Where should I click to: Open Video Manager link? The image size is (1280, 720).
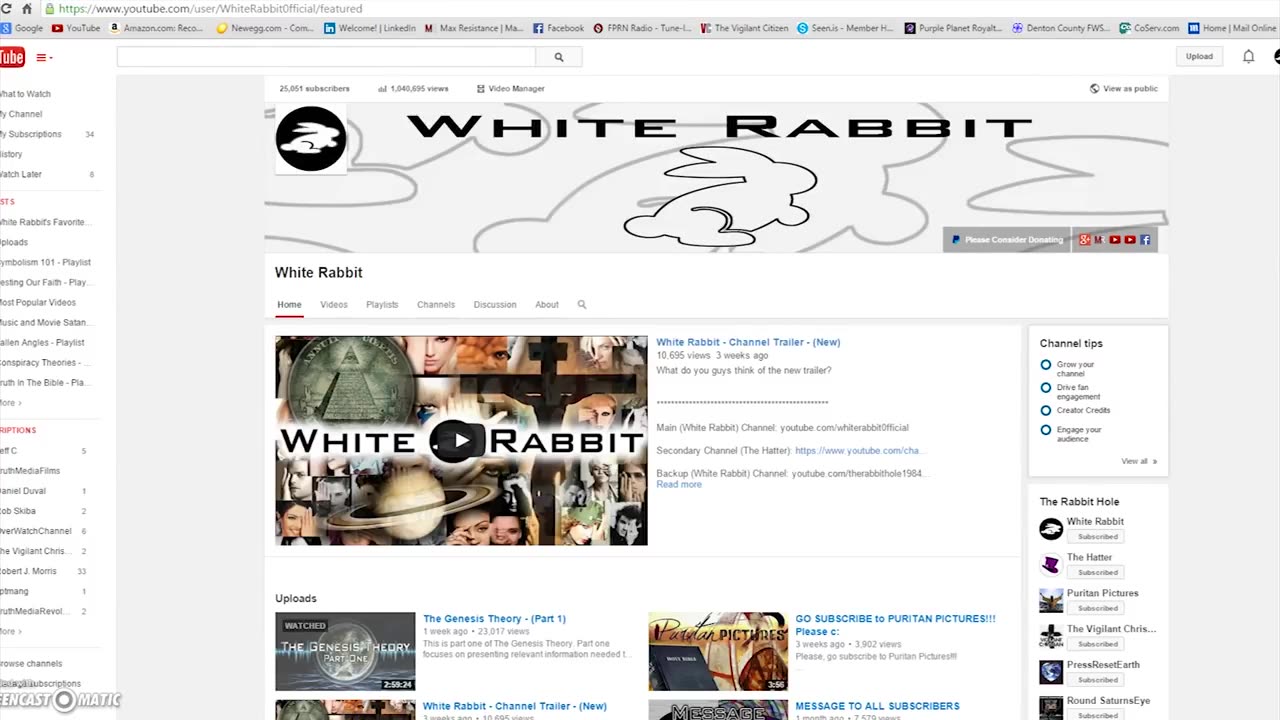coord(511,89)
